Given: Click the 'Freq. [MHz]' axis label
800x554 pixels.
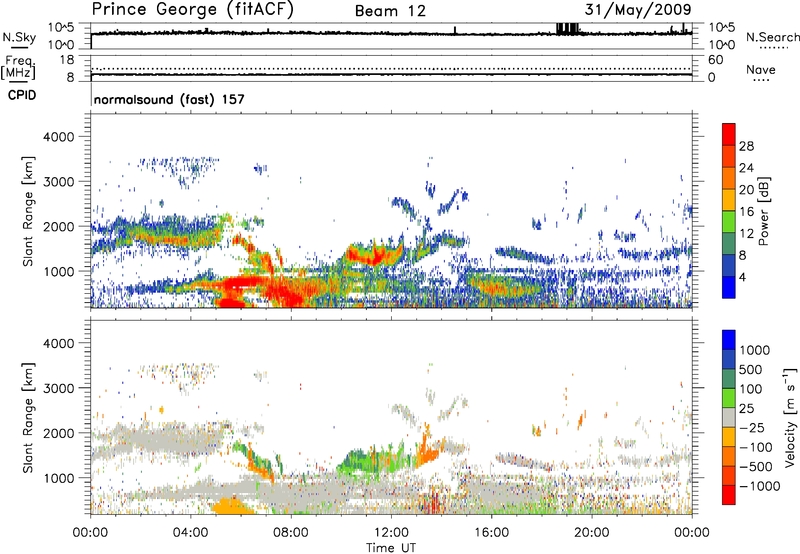Looking at the screenshot, I should 18,67.
